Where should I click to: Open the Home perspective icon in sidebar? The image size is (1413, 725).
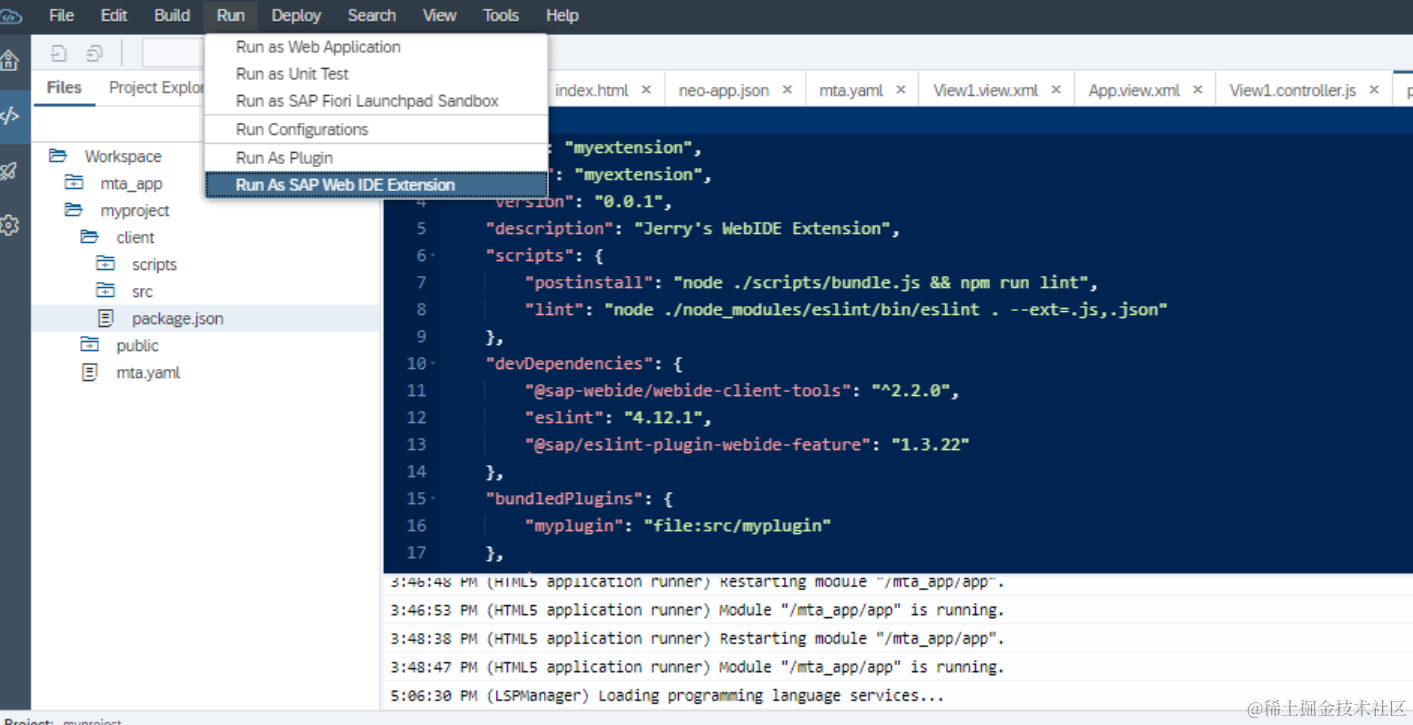(9, 59)
